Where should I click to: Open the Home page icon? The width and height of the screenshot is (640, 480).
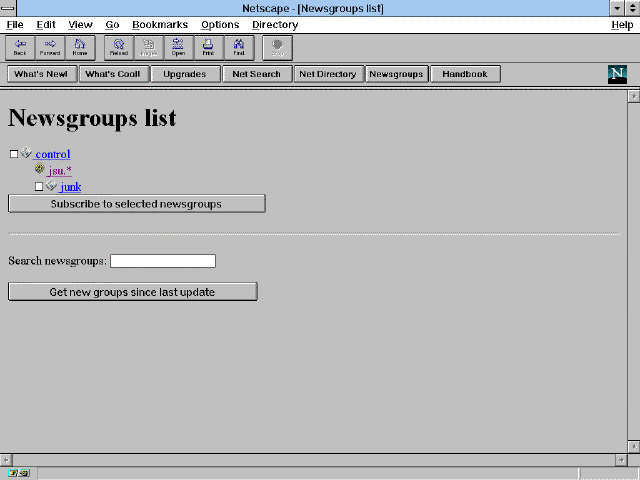[80, 48]
